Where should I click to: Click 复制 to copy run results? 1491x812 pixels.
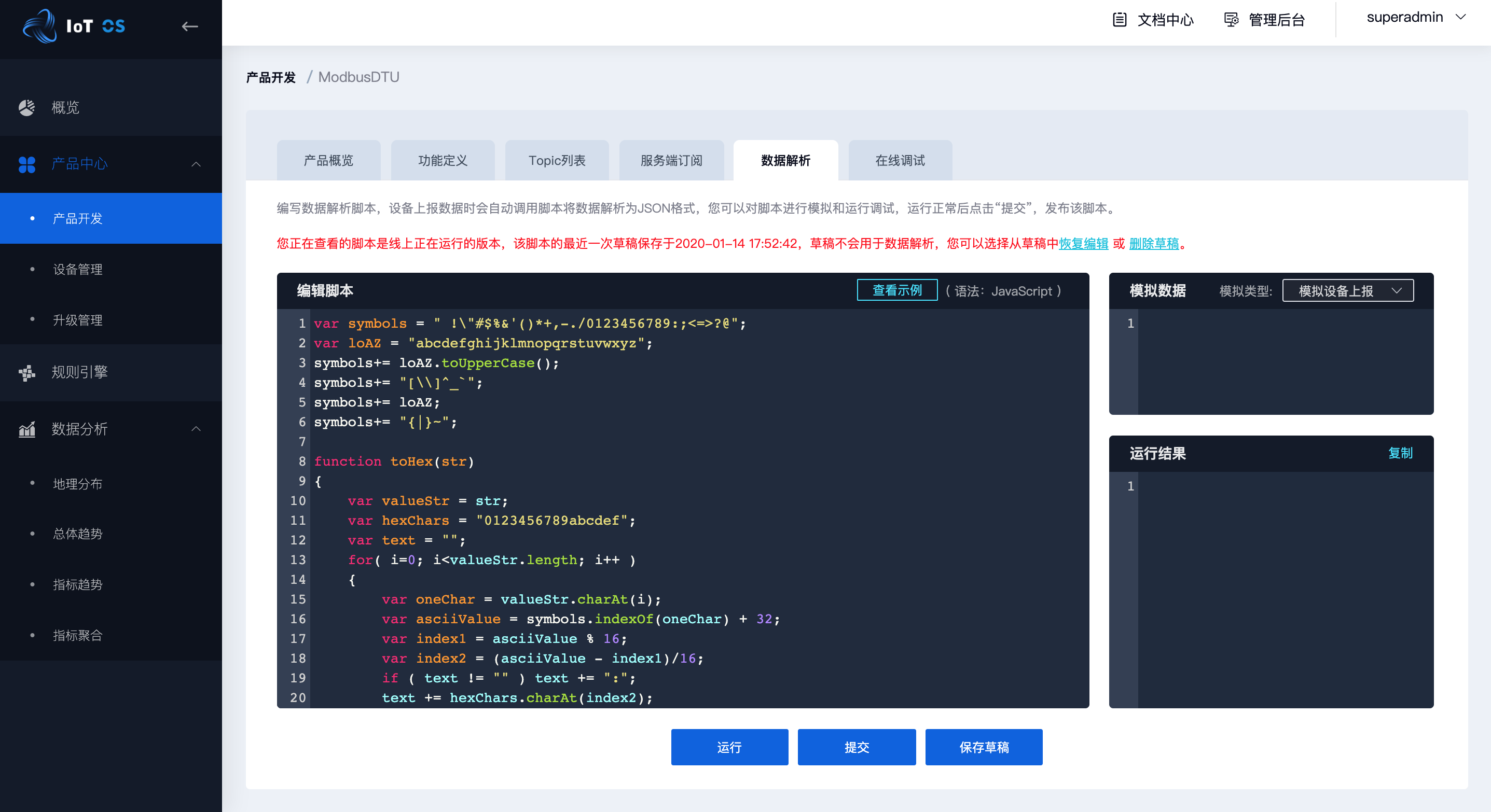pyautogui.click(x=1400, y=453)
